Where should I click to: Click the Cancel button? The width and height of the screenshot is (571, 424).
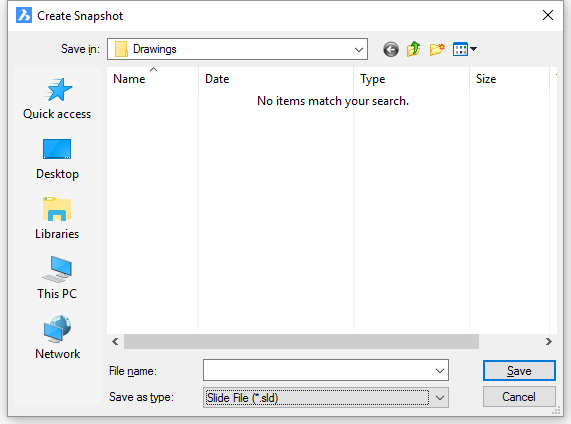click(519, 396)
